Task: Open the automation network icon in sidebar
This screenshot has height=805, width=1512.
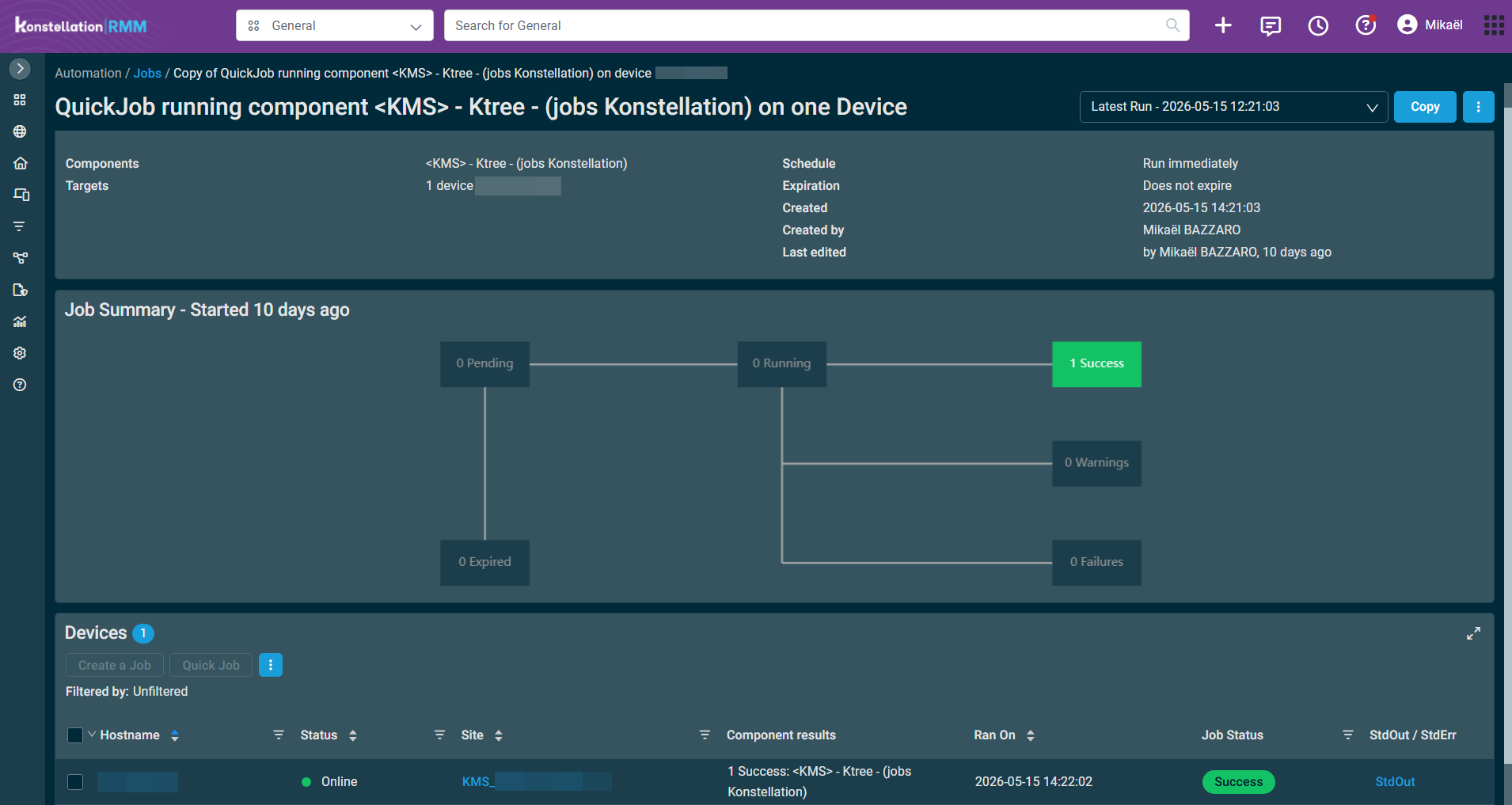Action: tap(20, 258)
